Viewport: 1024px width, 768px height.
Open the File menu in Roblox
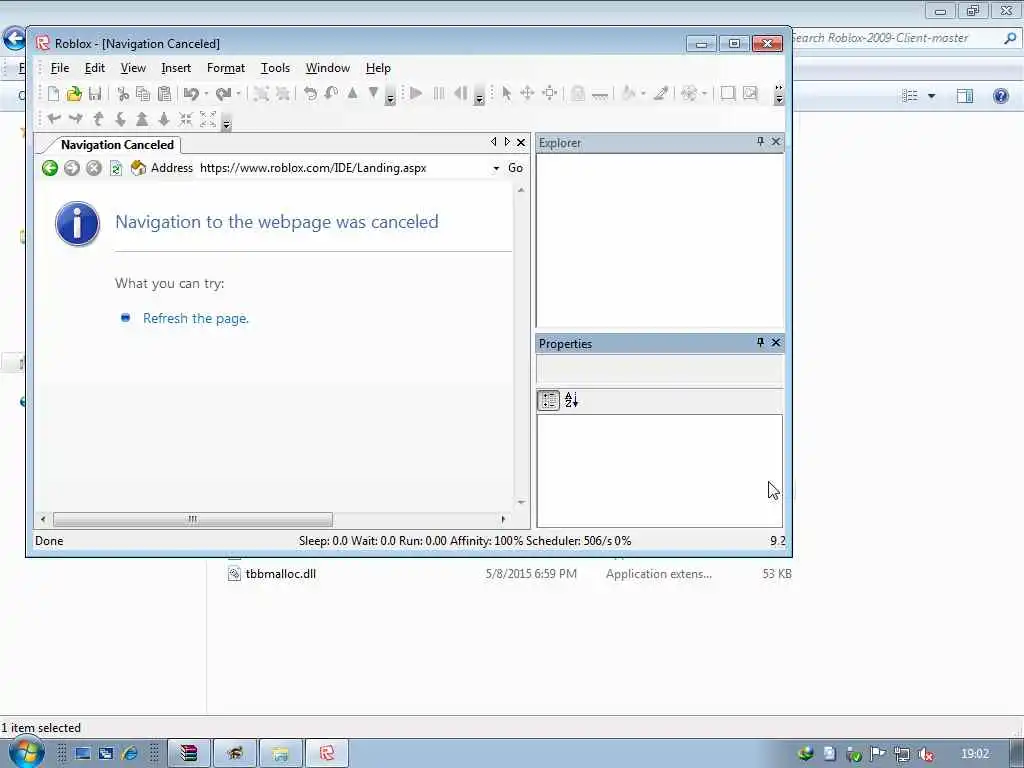(x=59, y=68)
